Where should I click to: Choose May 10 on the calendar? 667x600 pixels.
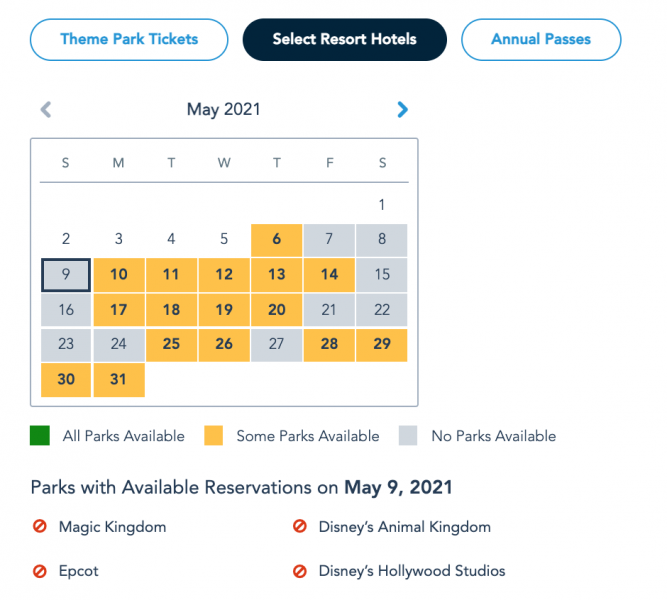point(119,275)
